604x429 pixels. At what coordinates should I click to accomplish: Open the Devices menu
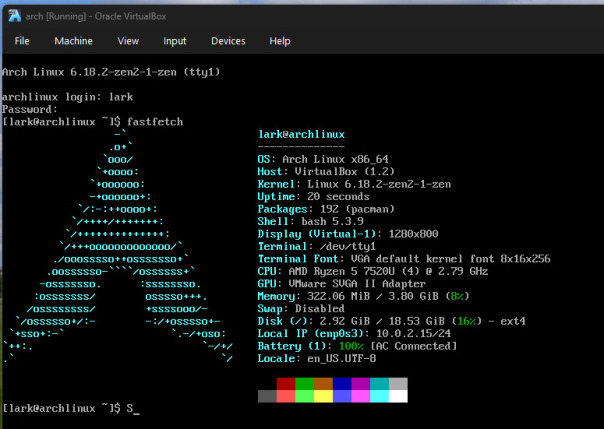coord(228,41)
